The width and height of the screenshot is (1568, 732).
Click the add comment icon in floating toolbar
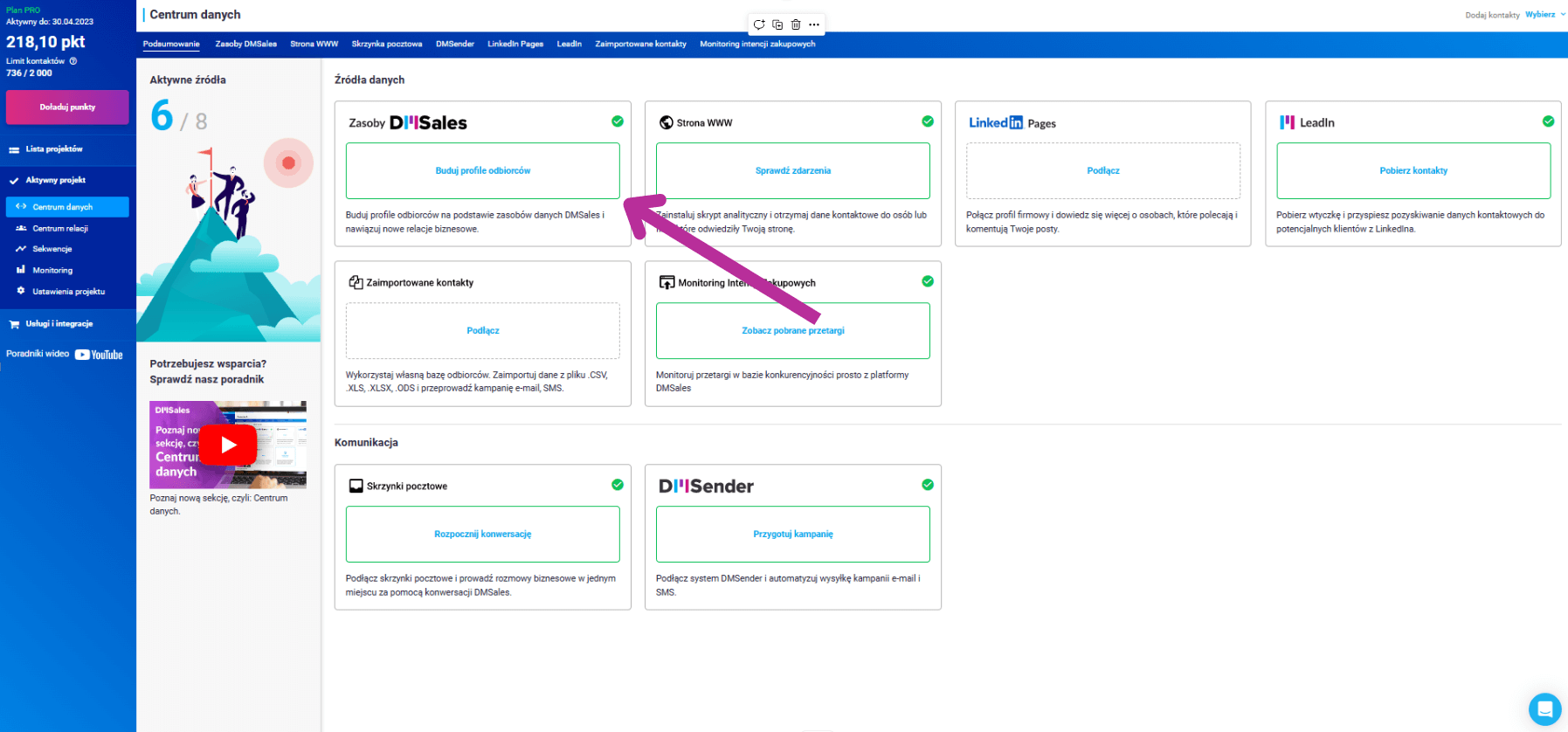click(x=759, y=24)
